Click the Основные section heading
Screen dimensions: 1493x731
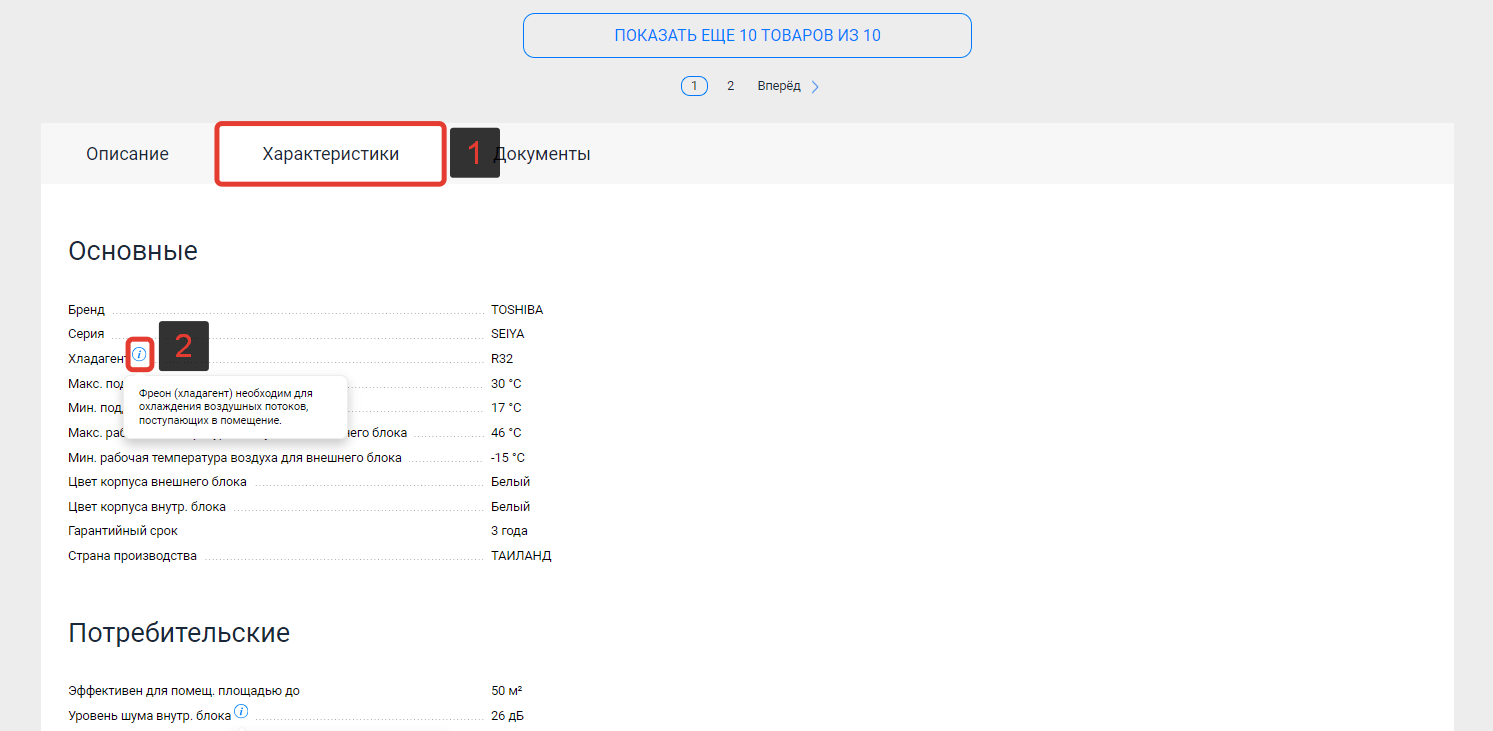133,251
